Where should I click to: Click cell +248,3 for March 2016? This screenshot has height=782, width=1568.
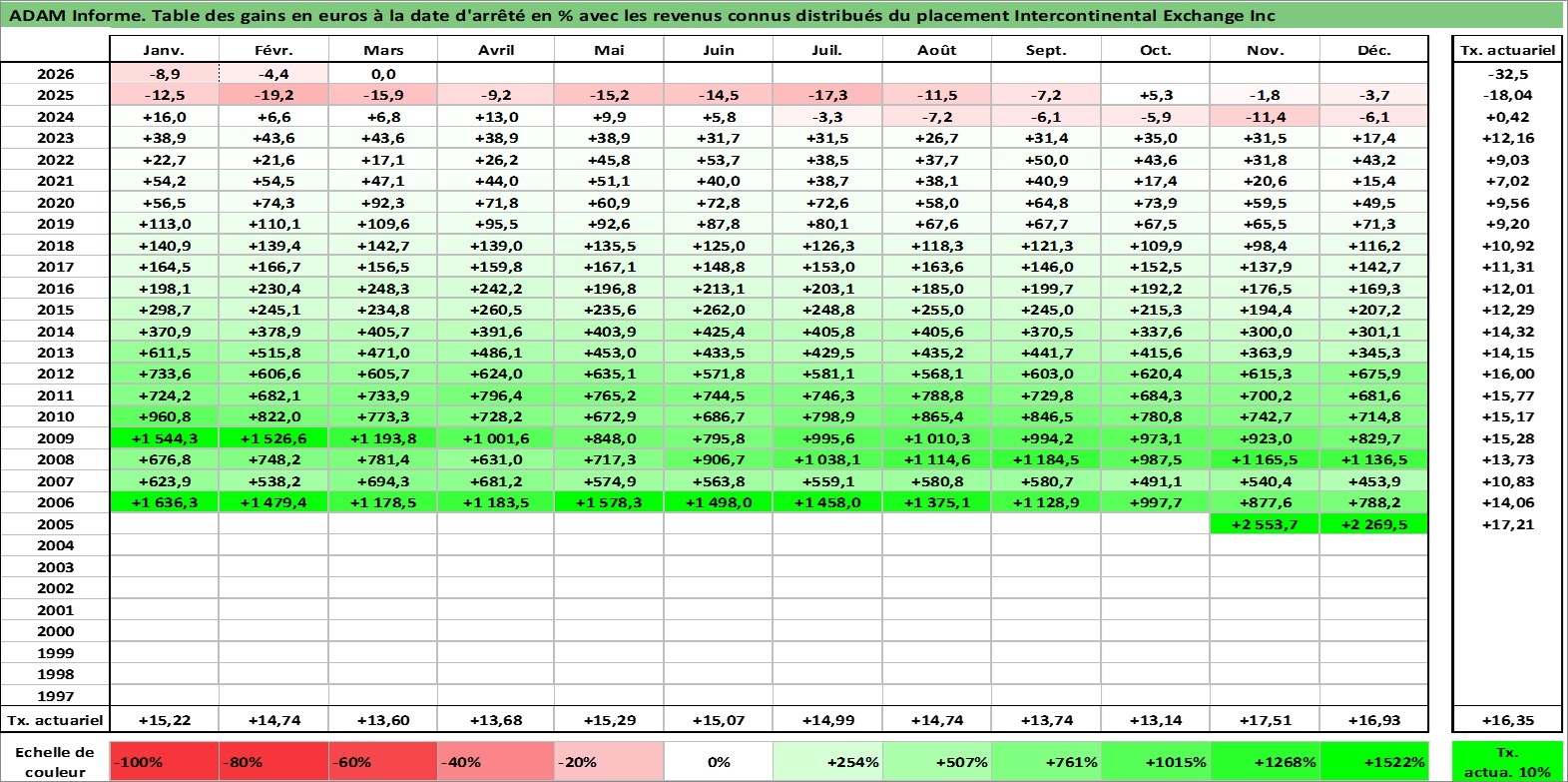(383, 289)
